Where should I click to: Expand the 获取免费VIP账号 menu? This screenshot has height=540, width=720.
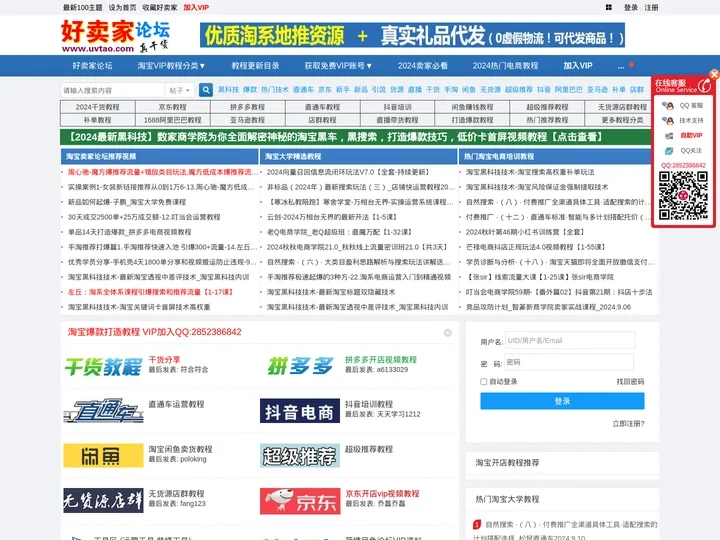(338, 66)
